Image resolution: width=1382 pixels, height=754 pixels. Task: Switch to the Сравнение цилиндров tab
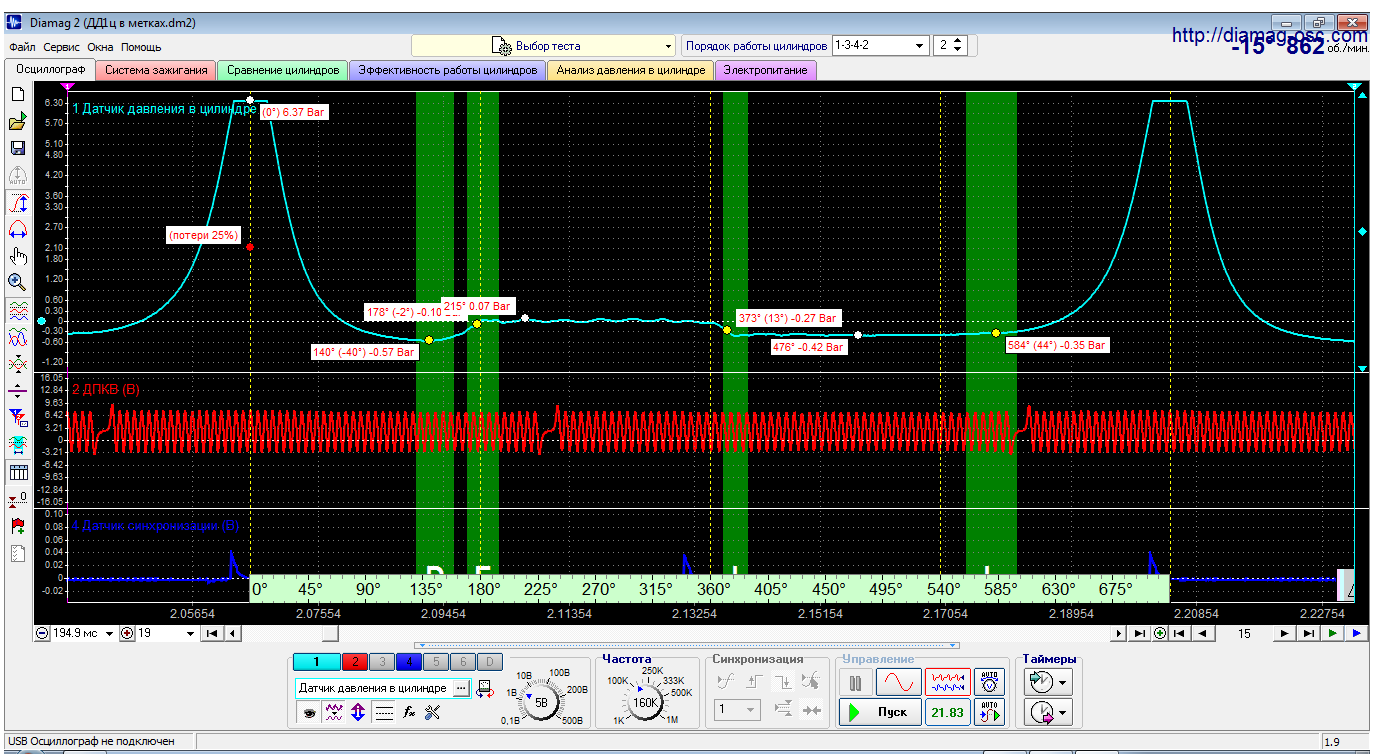coord(283,70)
